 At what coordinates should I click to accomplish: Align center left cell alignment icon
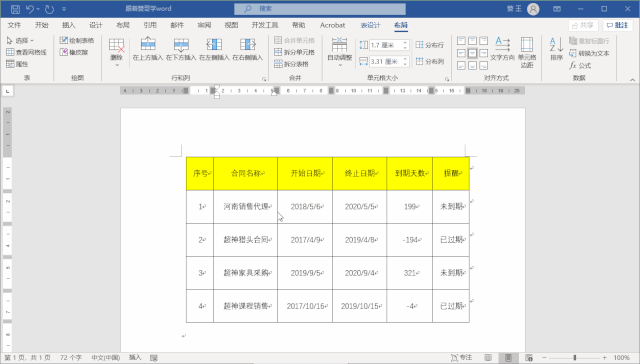point(461,53)
